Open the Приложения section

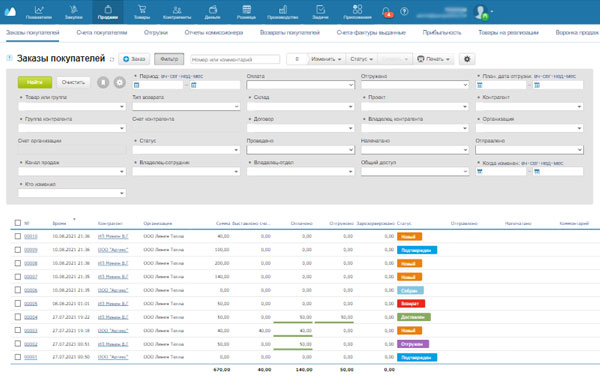[357, 12]
